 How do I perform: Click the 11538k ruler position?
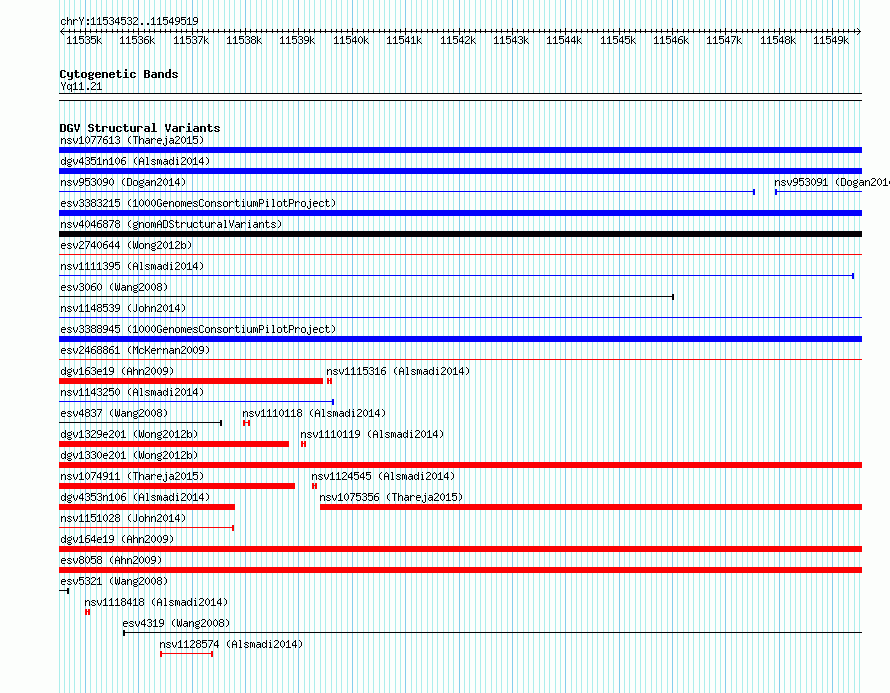point(244,40)
